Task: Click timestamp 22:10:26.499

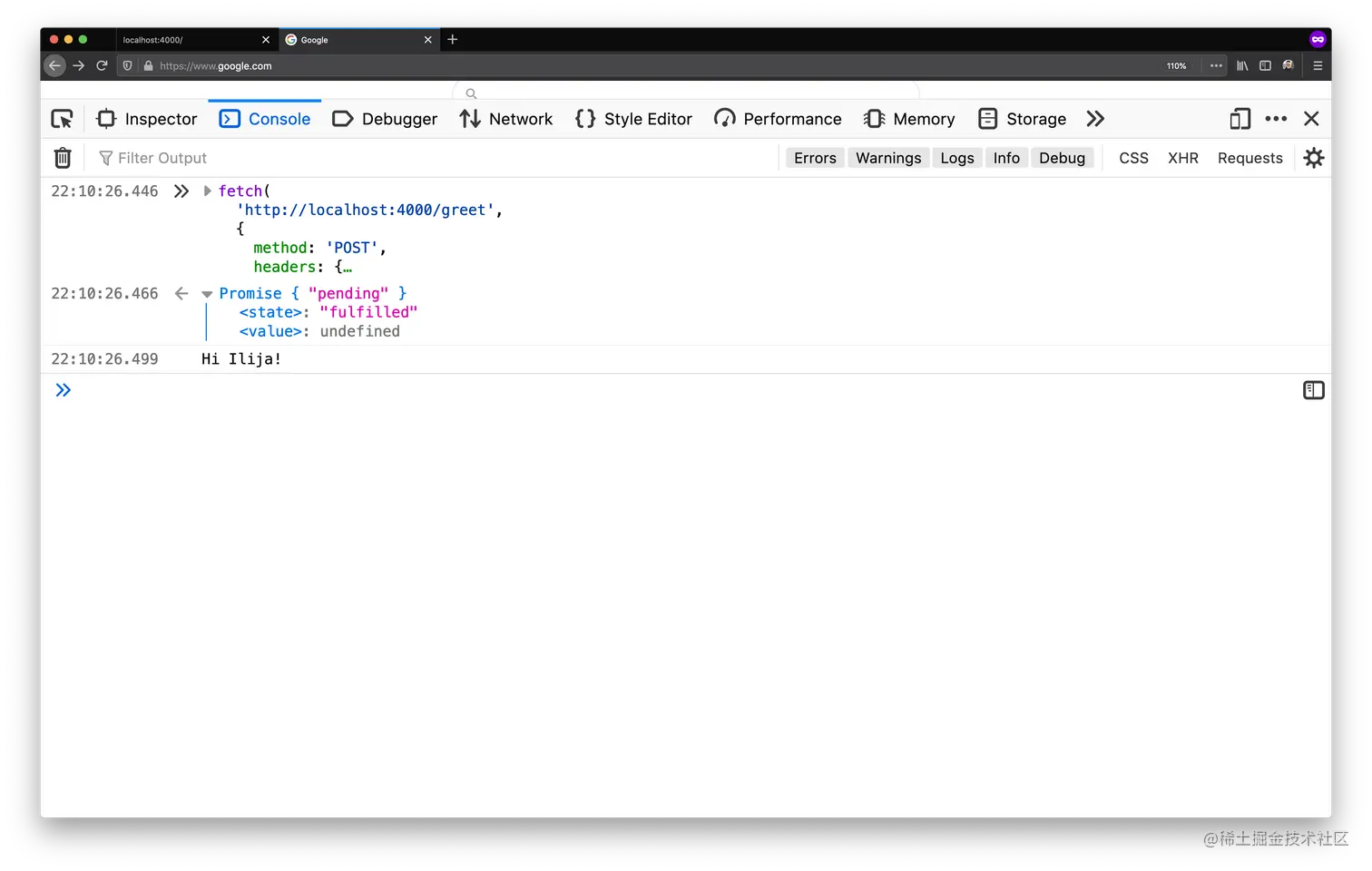Action: click(x=104, y=359)
